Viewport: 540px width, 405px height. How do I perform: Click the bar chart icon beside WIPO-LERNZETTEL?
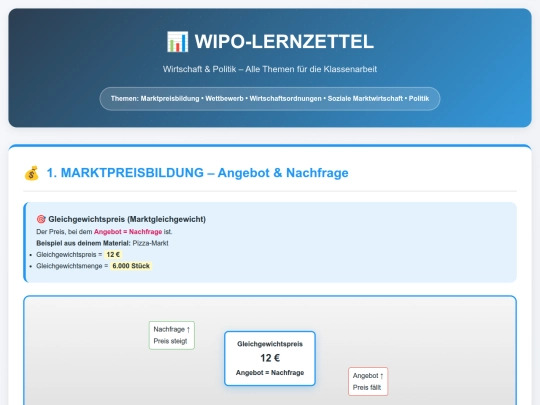177,42
